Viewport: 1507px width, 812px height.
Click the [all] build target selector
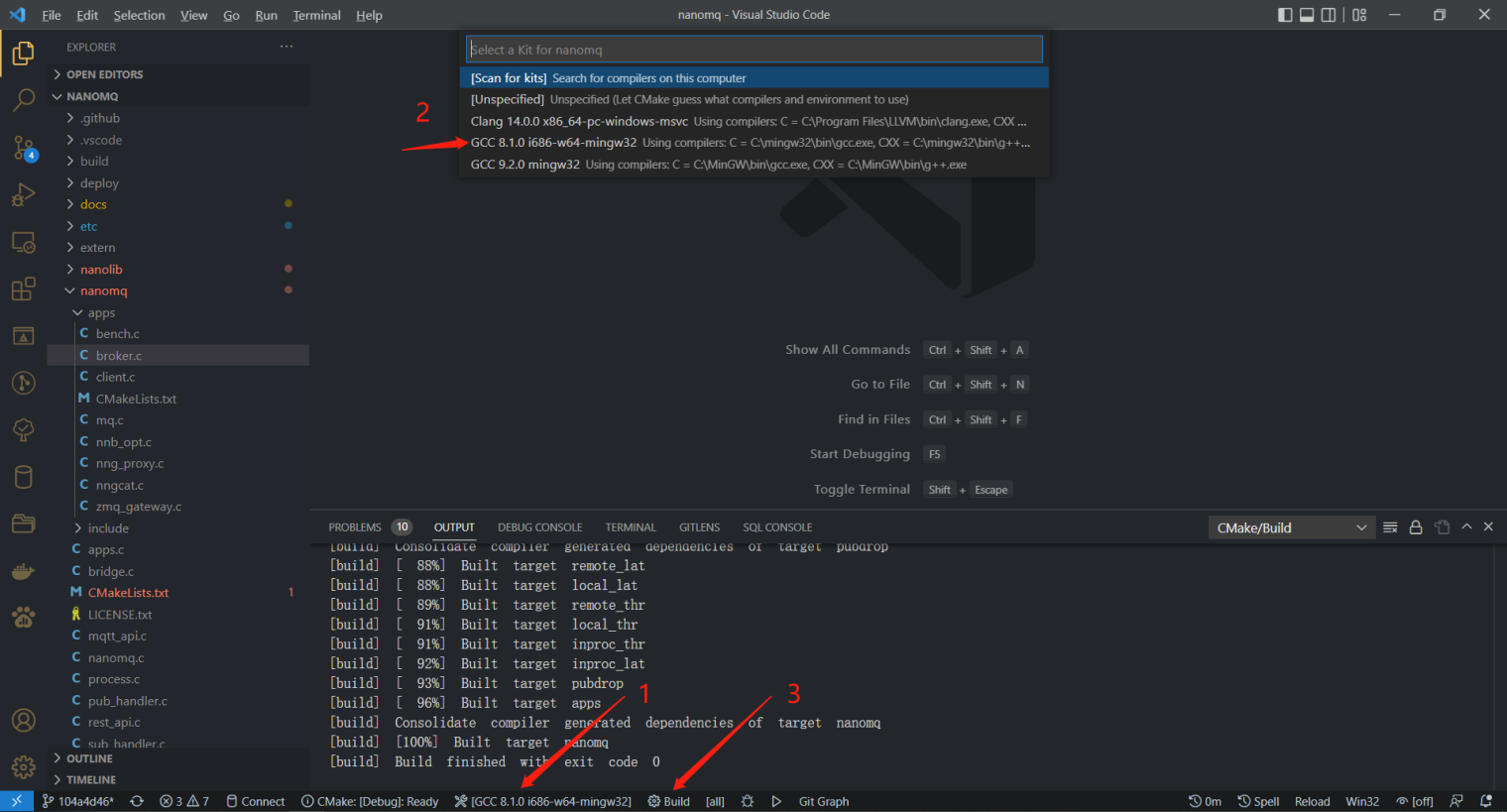pos(715,801)
